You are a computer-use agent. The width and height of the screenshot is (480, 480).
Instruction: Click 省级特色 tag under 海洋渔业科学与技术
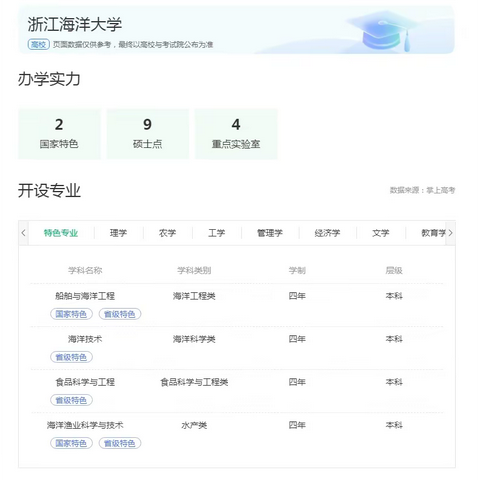(120, 443)
